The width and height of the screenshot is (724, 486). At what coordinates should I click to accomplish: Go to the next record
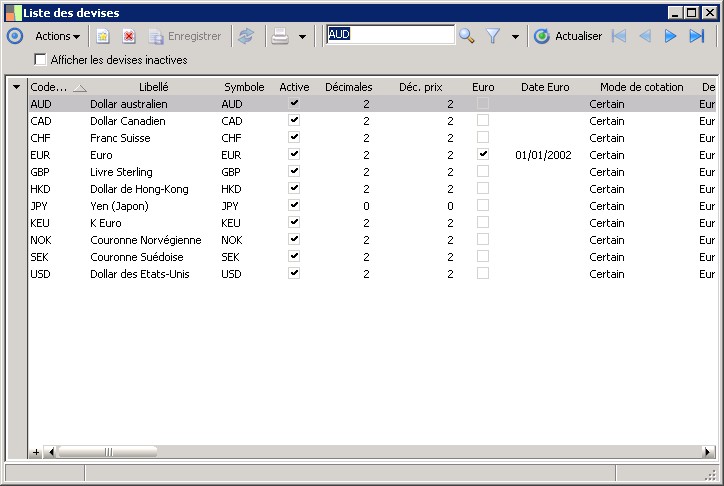pos(670,36)
